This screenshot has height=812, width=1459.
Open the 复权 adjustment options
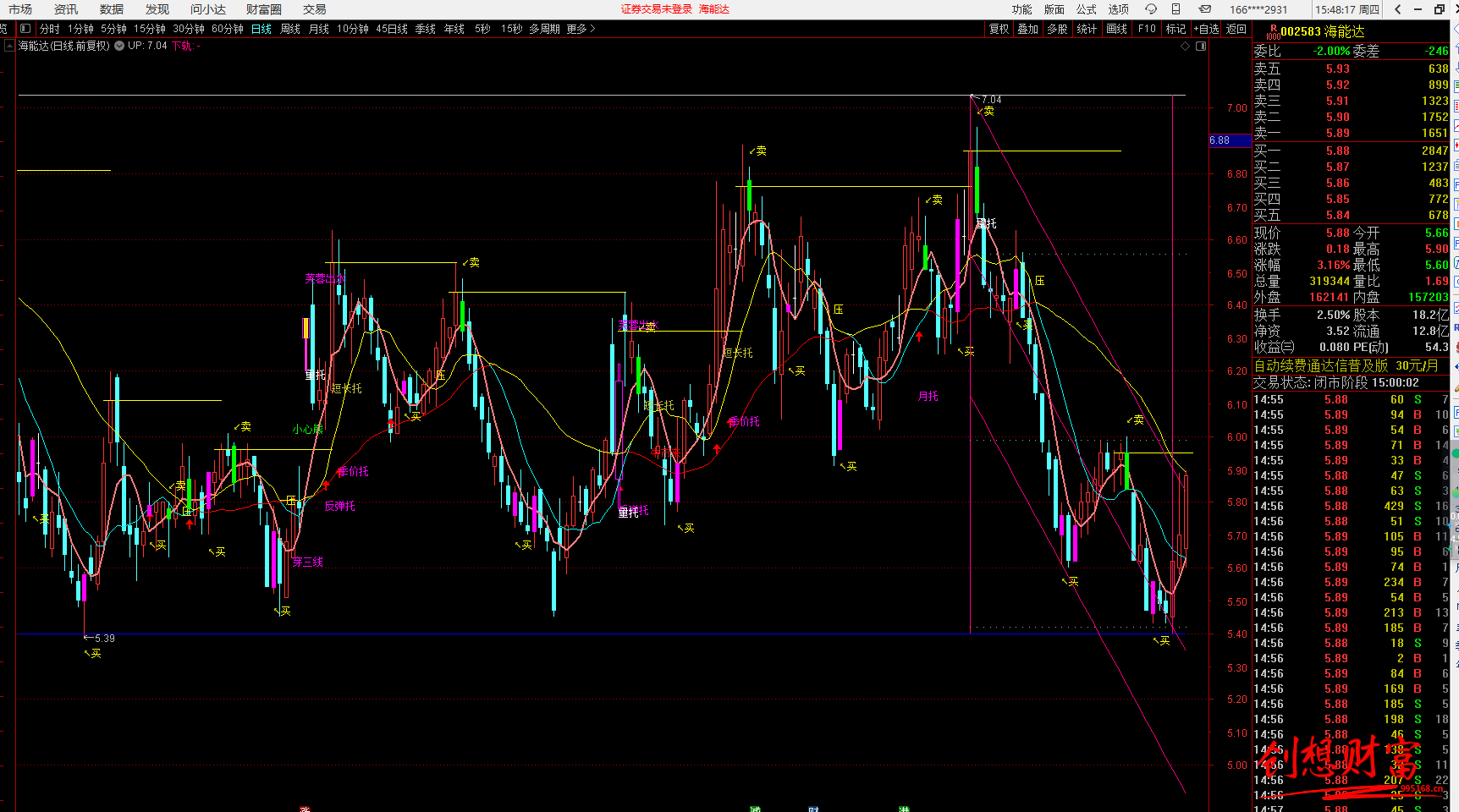tap(999, 29)
